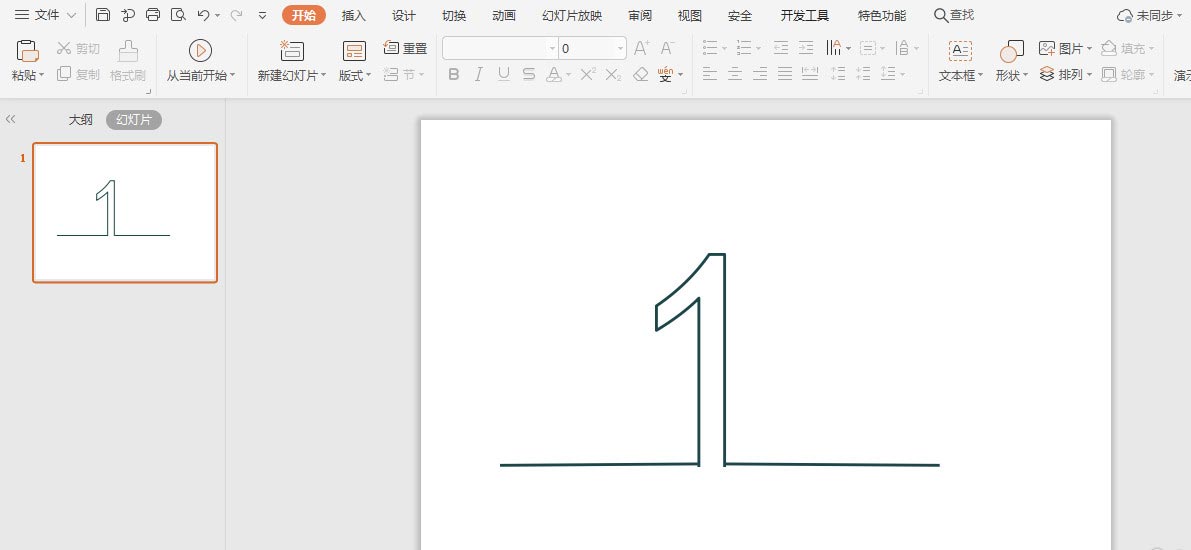Click the clear formatting eraser icon
The width and height of the screenshot is (1191, 550).
tap(640, 74)
